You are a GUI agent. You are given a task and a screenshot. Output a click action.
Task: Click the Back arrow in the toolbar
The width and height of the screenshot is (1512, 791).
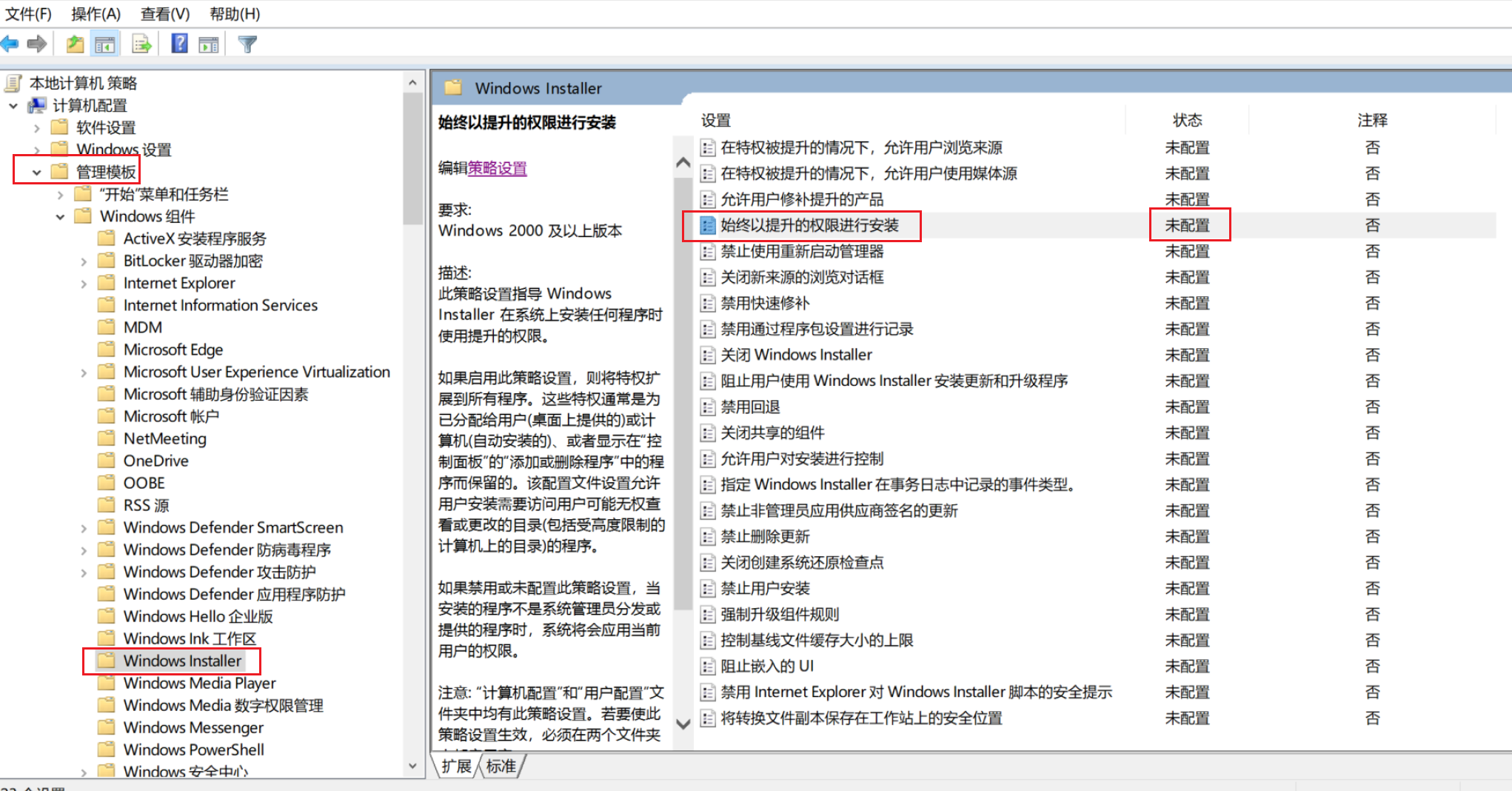point(10,44)
